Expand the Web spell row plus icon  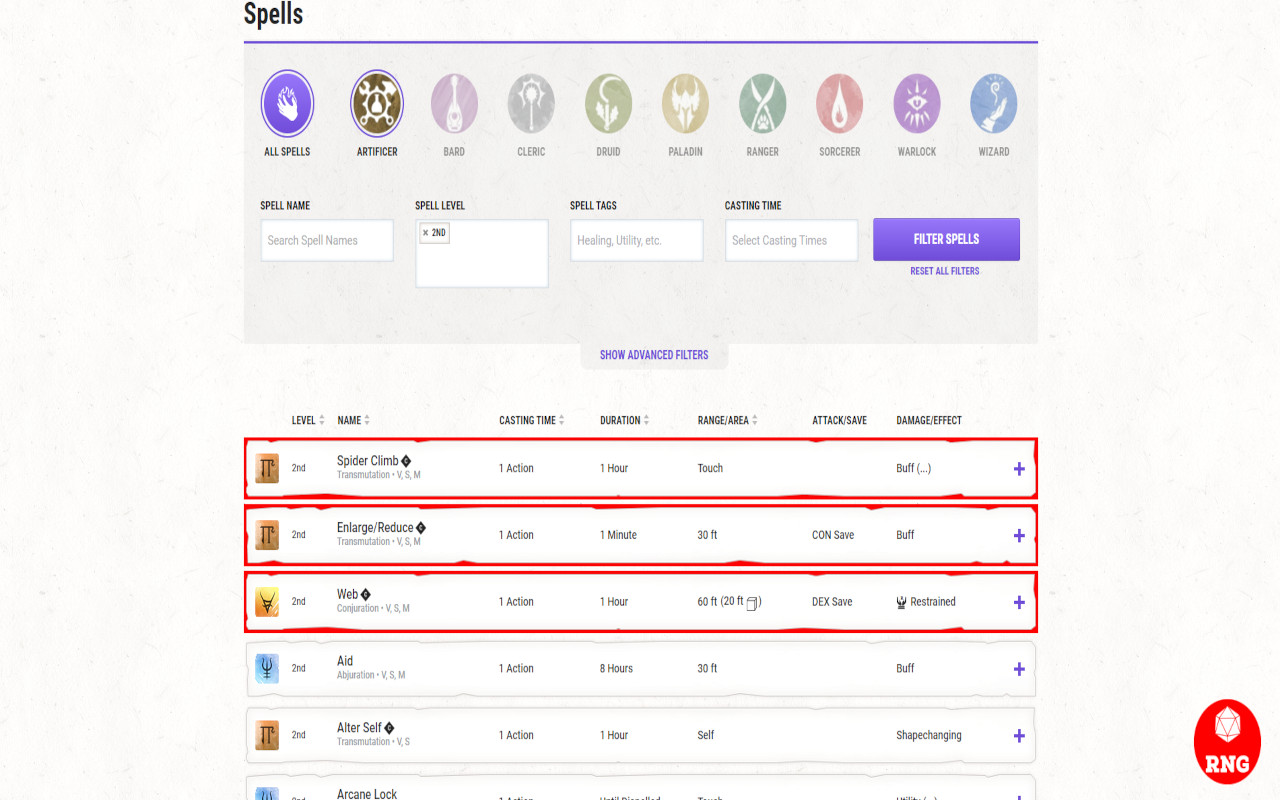pyautogui.click(x=1019, y=602)
